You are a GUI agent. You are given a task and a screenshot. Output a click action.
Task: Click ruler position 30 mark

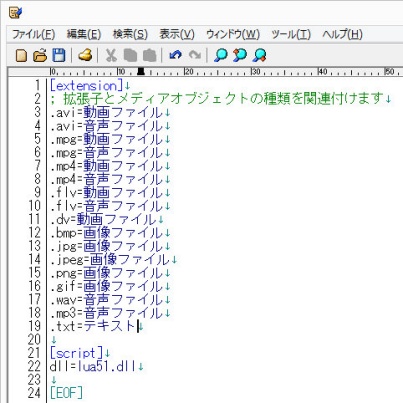pos(256,71)
